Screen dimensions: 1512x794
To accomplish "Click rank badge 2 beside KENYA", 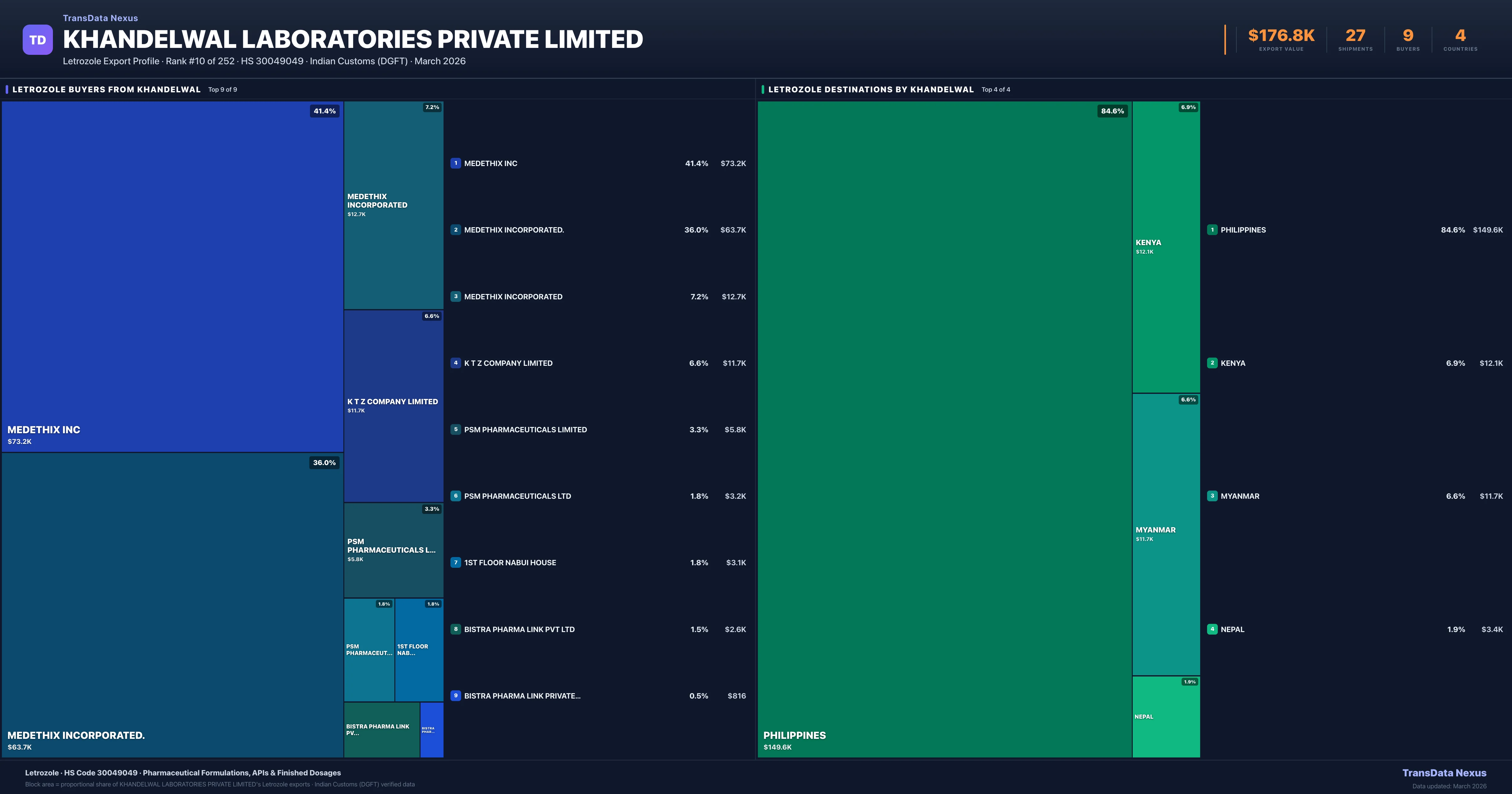I will coord(1212,363).
